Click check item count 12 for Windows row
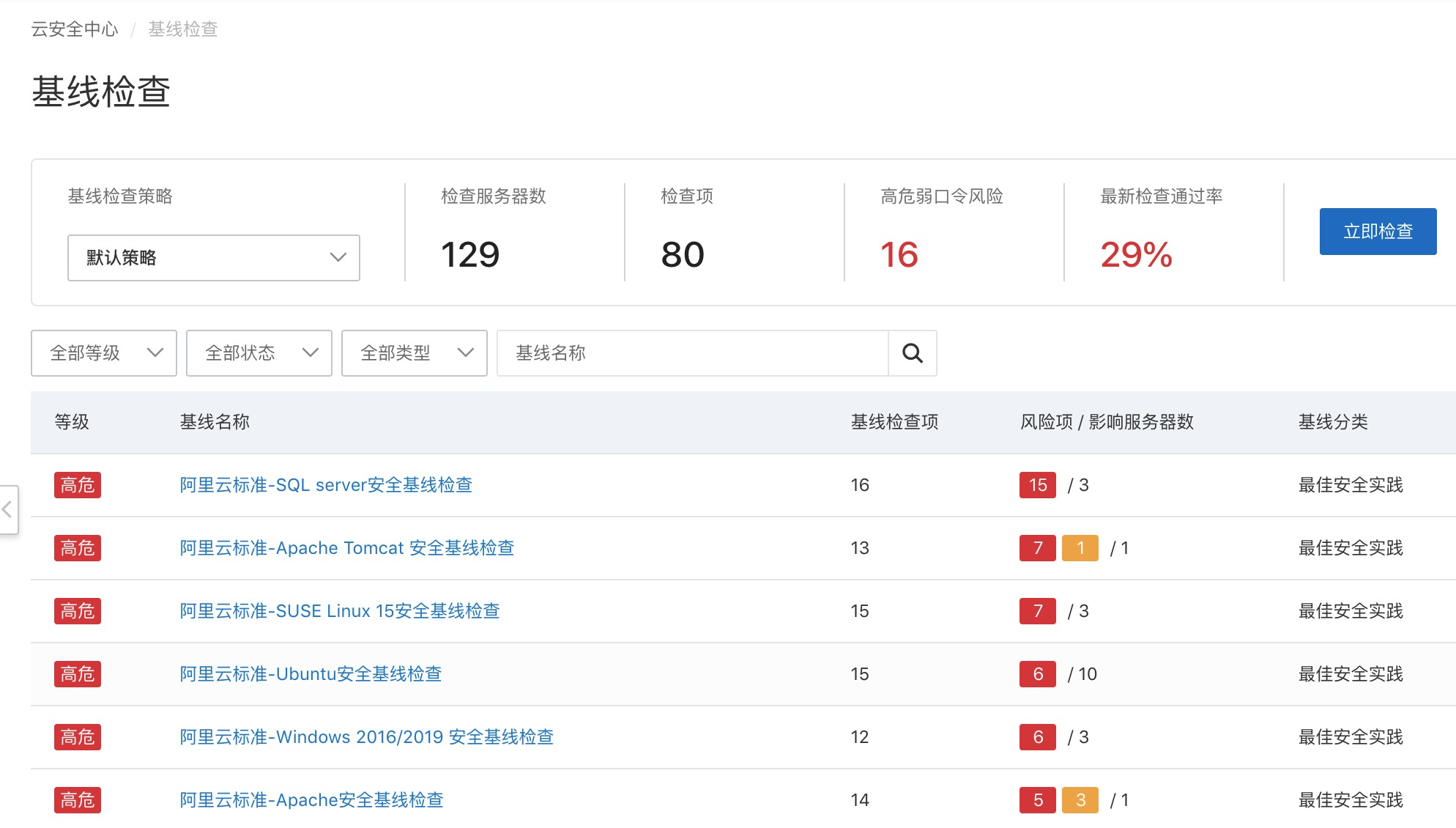 (x=860, y=737)
